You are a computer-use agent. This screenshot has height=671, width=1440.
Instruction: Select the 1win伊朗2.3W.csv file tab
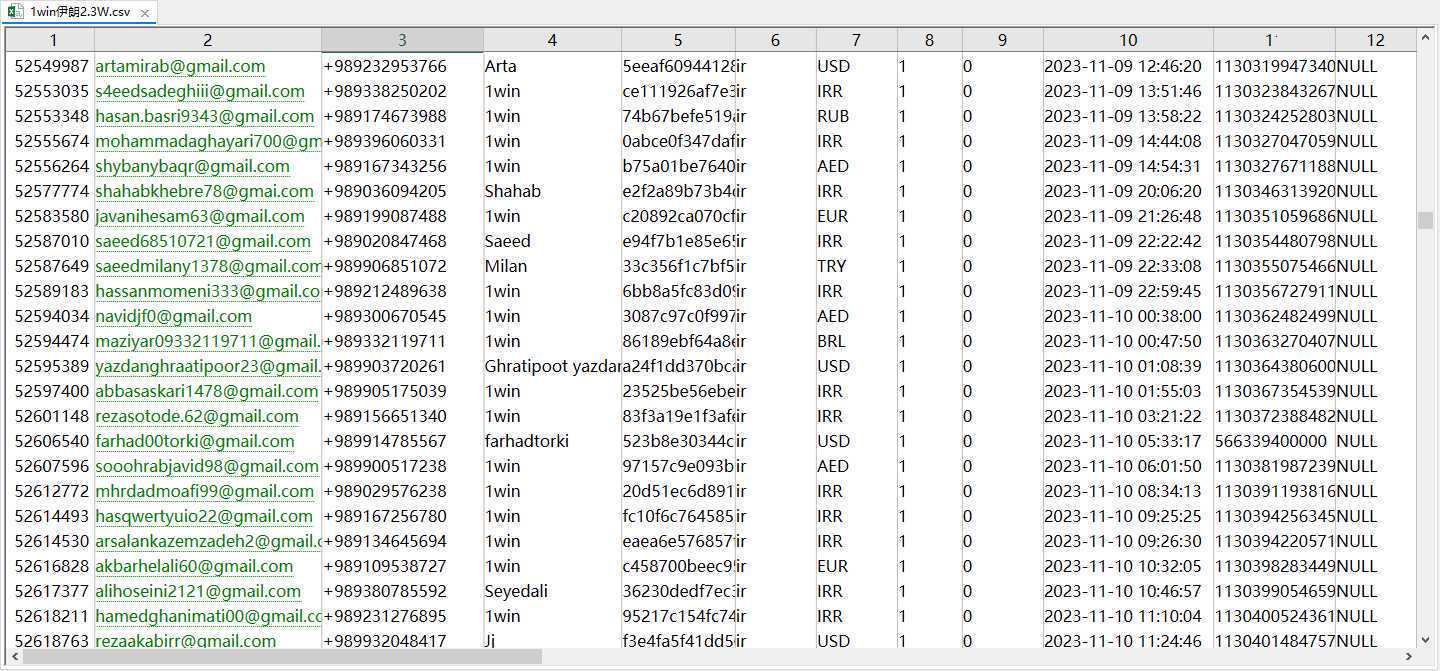click(x=79, y=13)
